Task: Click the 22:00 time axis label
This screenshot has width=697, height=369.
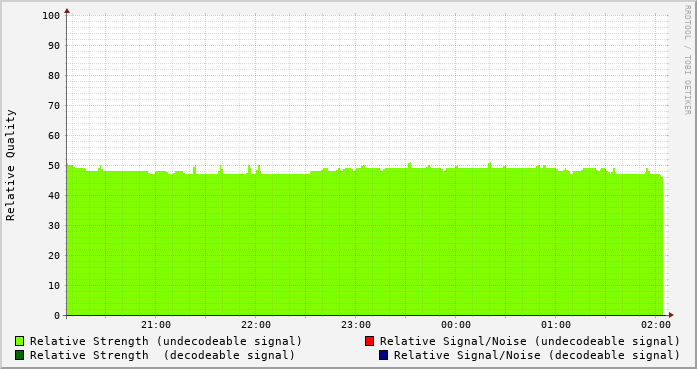Action: tap(256, 325)
